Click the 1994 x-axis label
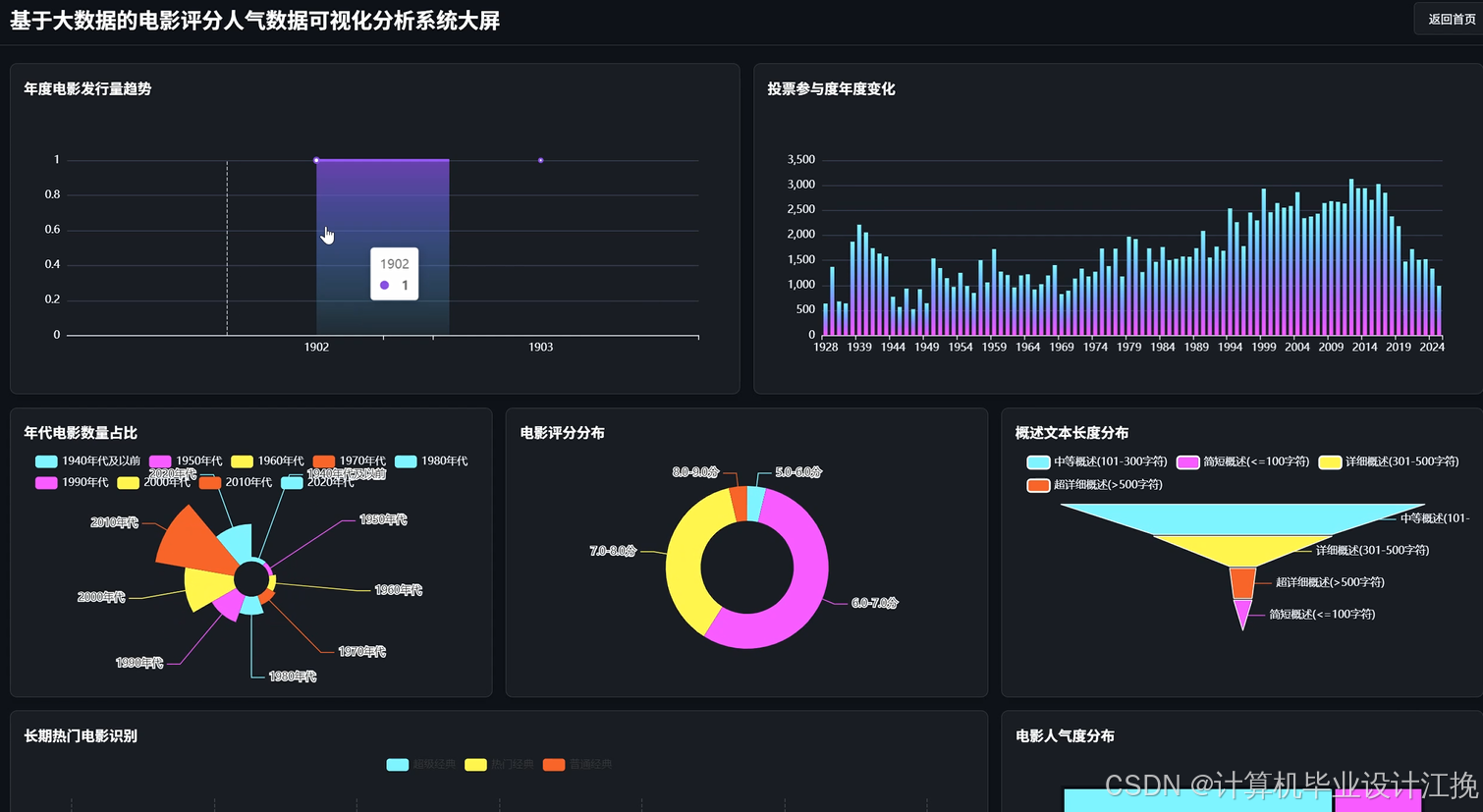 click(1230, 347)
